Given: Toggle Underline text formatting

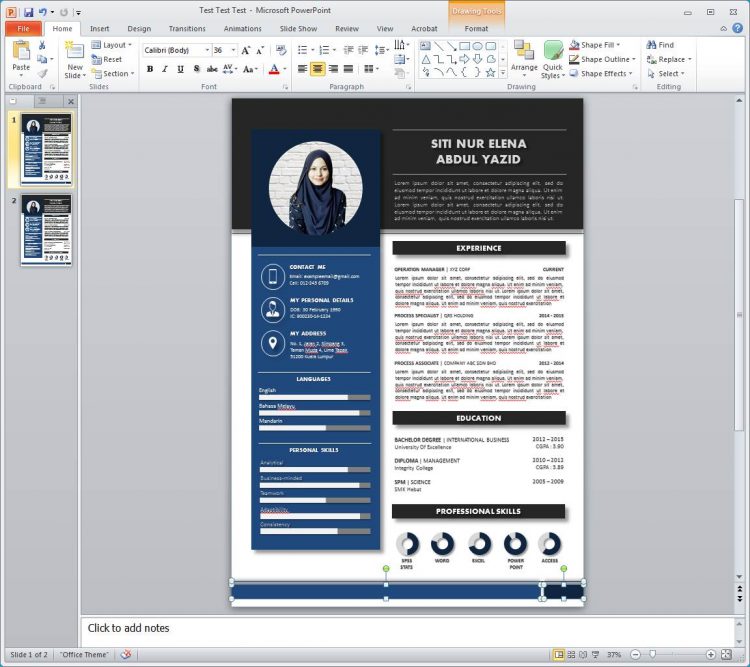Looking at the screenshot, I should point(181,69).
